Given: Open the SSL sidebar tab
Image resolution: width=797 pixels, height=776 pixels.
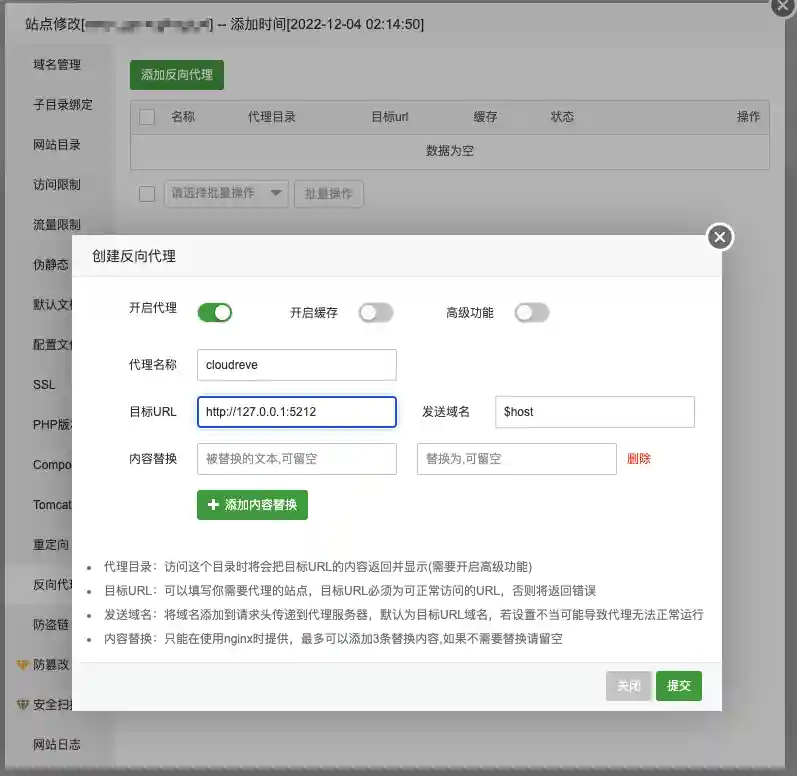Looking at the screenshot, I should 44,385.
